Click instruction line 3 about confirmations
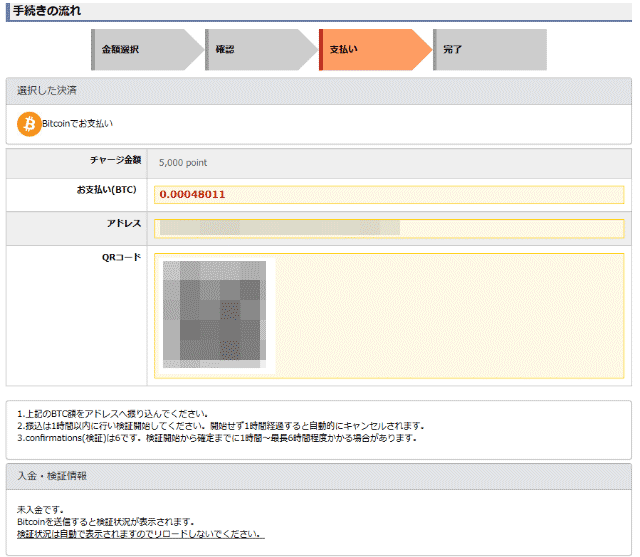 tap(217, 438)
